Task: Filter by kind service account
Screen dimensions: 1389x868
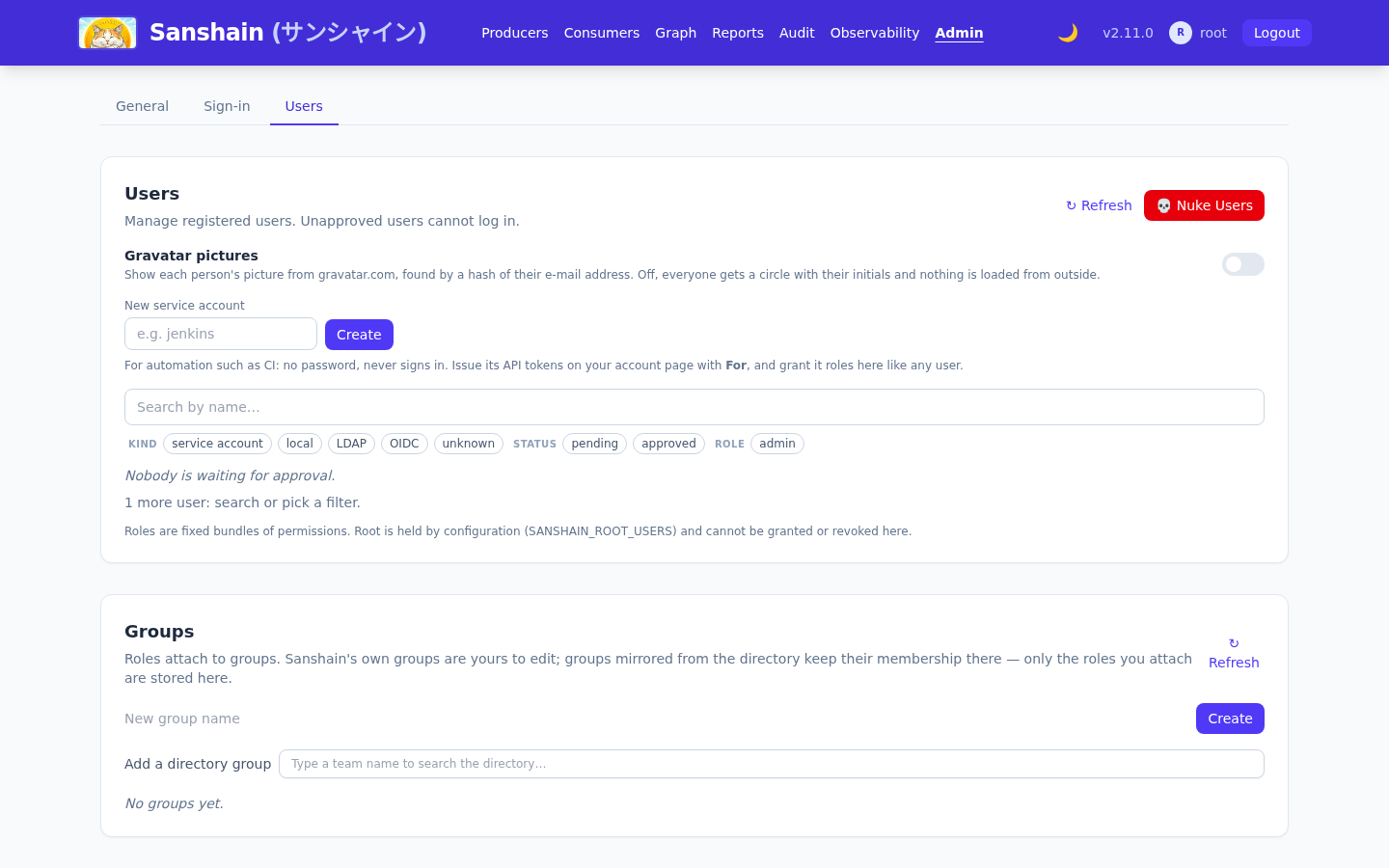Action: (217, 444)
